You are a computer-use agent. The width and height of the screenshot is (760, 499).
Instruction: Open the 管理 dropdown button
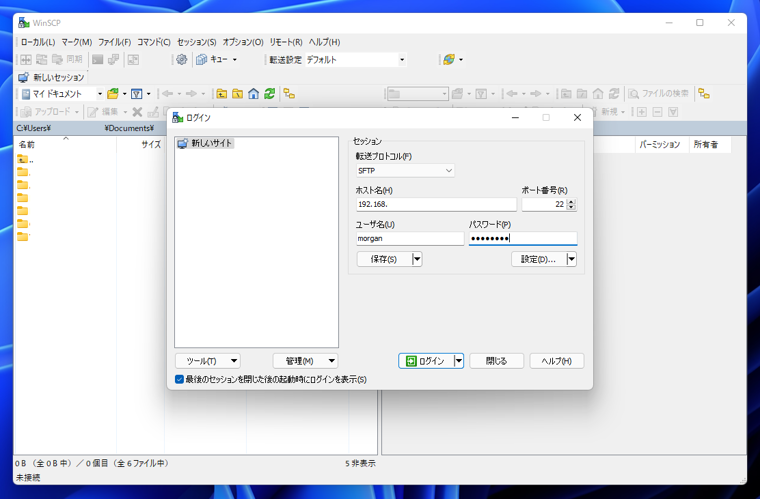(x=305, y=361)
